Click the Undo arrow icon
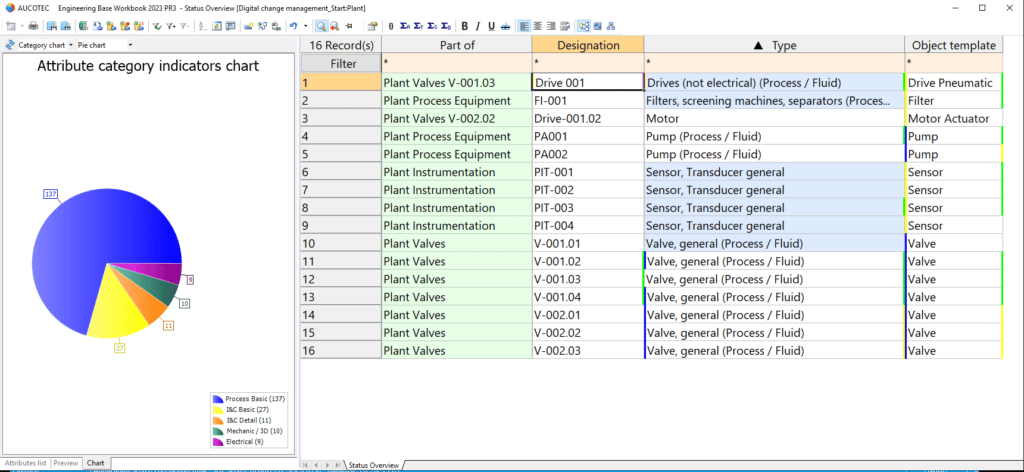 (x=291, y=25)
